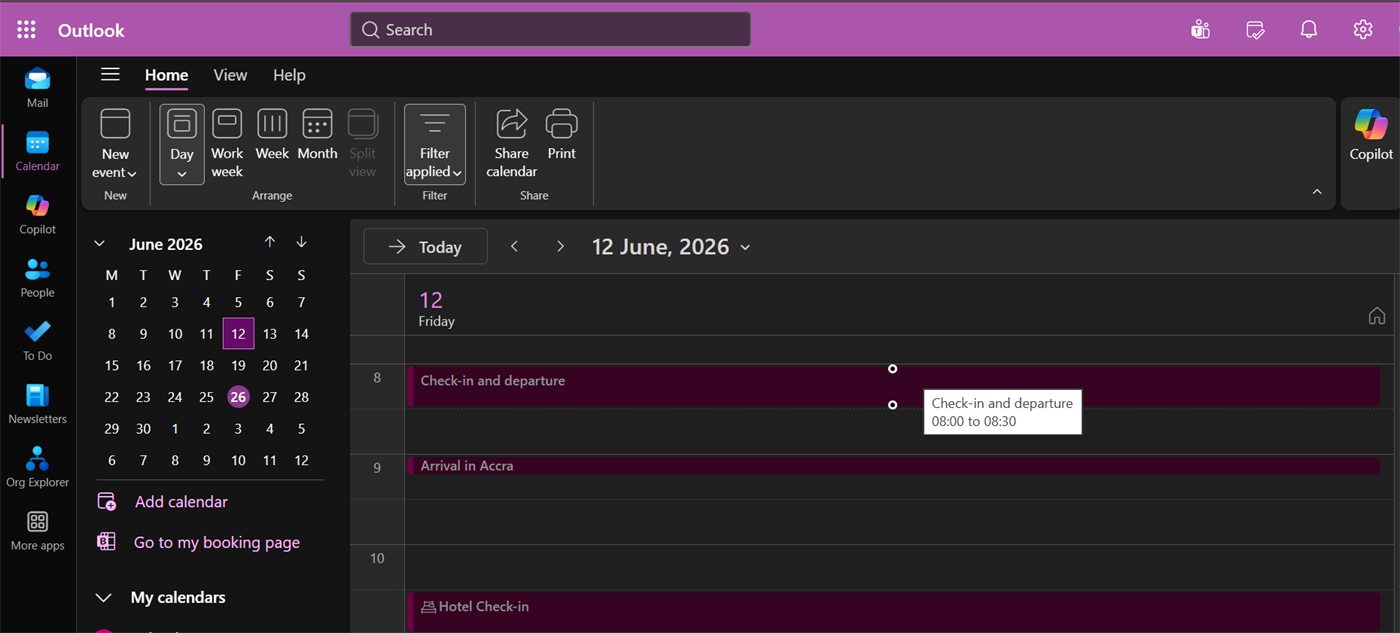Open More apps
1400x633 pixels.
(x=37, y=531)
